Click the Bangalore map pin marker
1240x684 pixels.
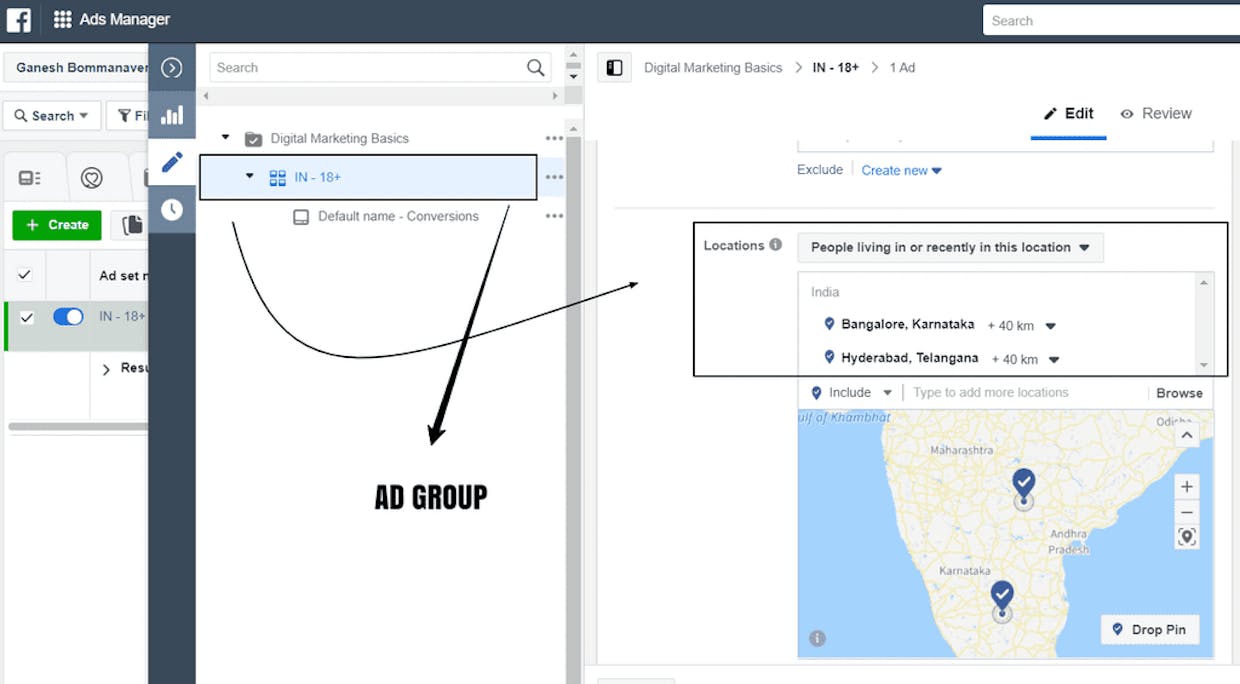pyautogui.click(x=1002, y=598)
